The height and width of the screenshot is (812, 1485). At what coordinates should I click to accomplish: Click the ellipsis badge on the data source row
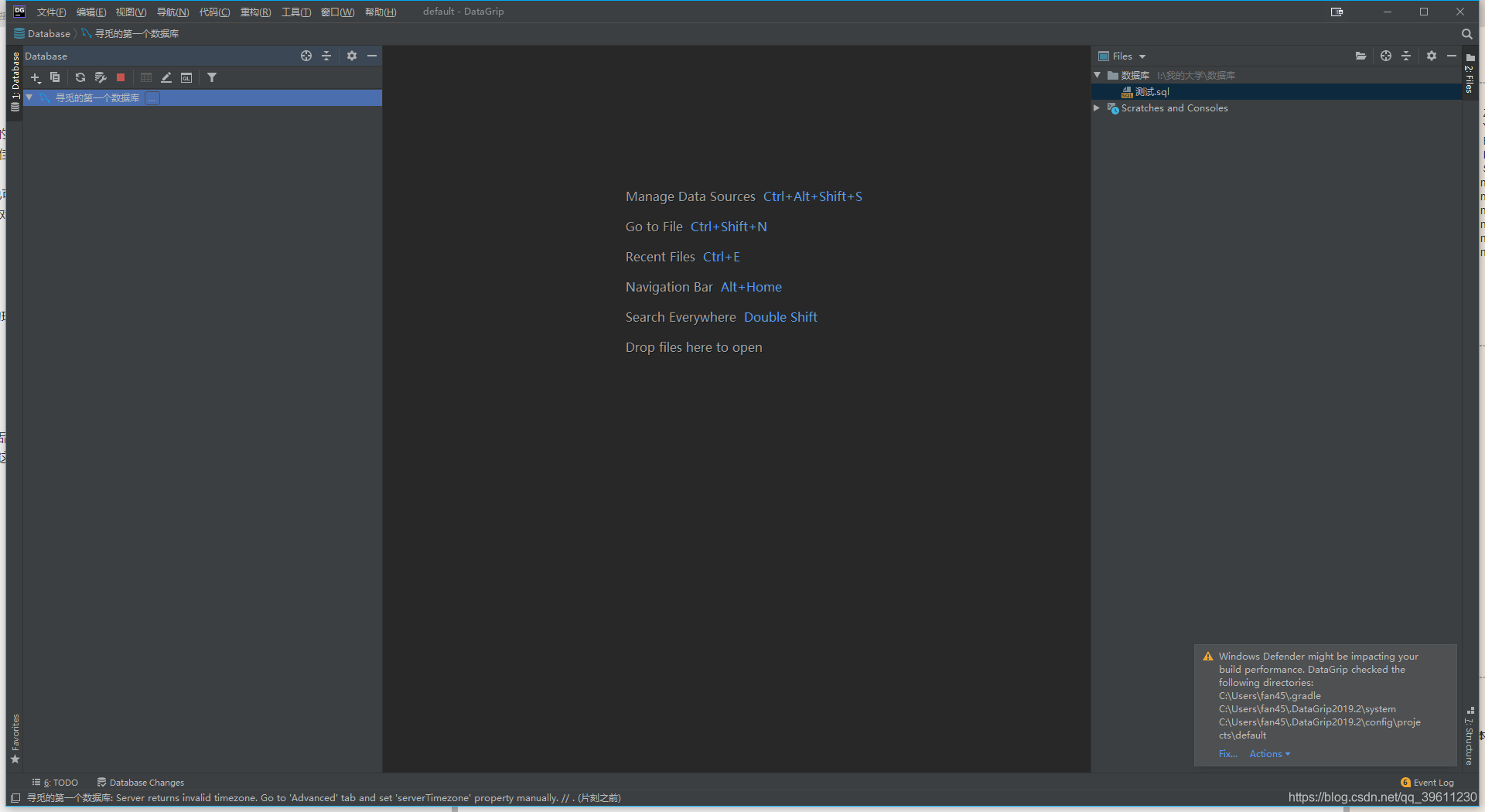tap(152, 98)
